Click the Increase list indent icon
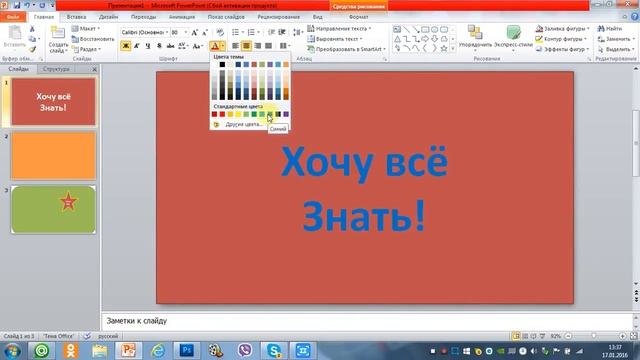 point(282,32)
